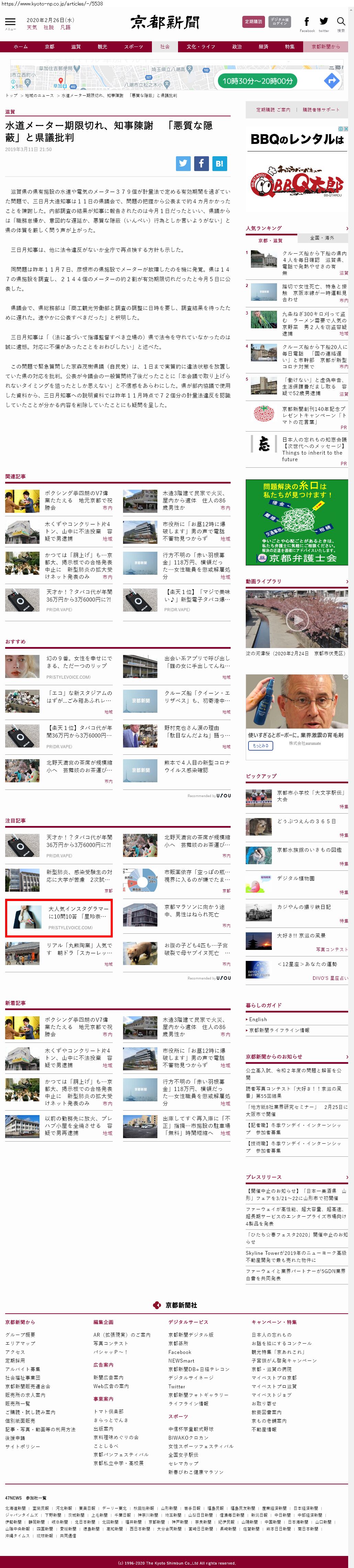The height and width of the screenshot is (1568, 354).
Task: Click the blue map directions icon
Action: [x=331, y=80]
